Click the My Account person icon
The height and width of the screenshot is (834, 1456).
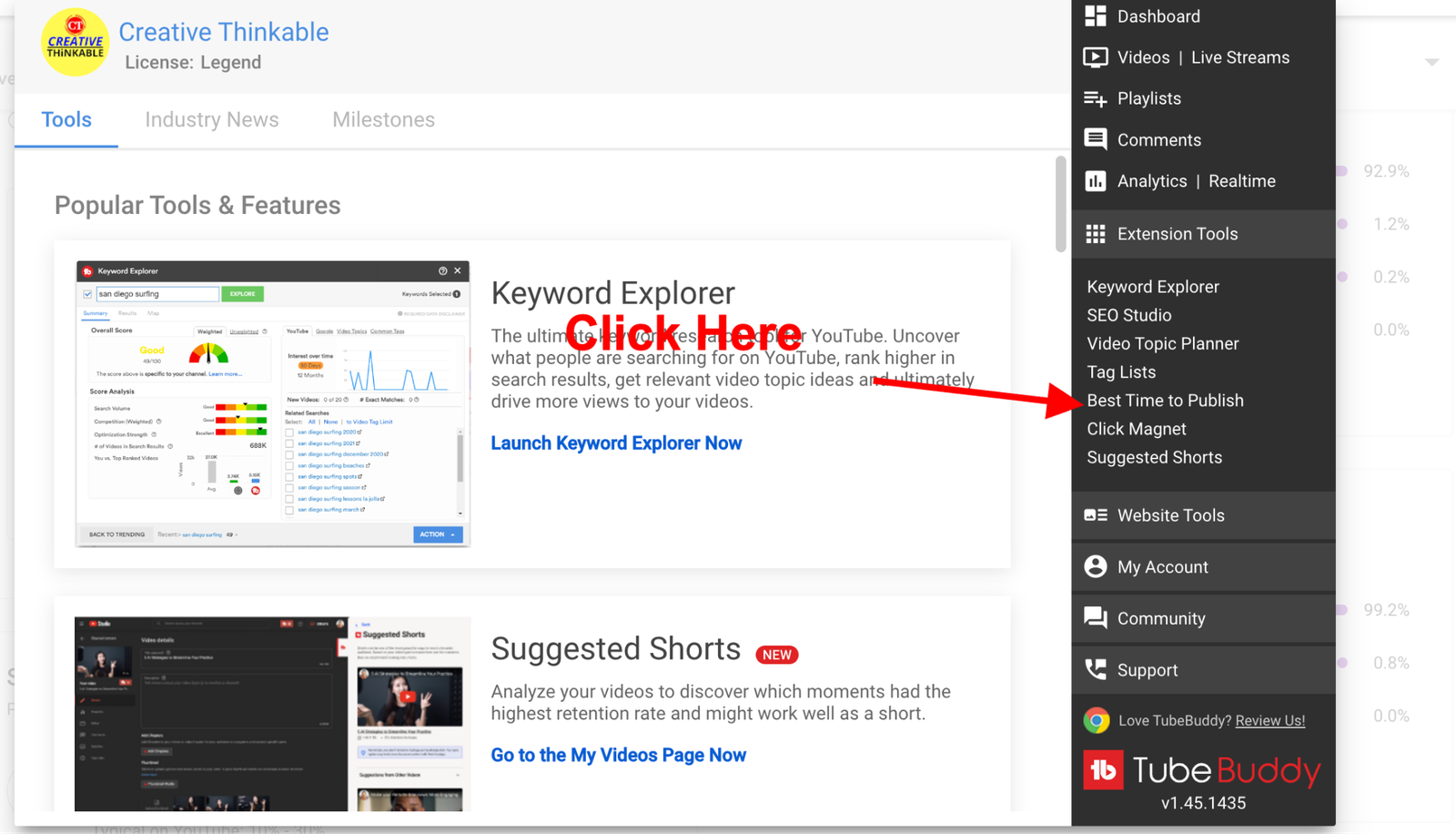pos(1096,566)
